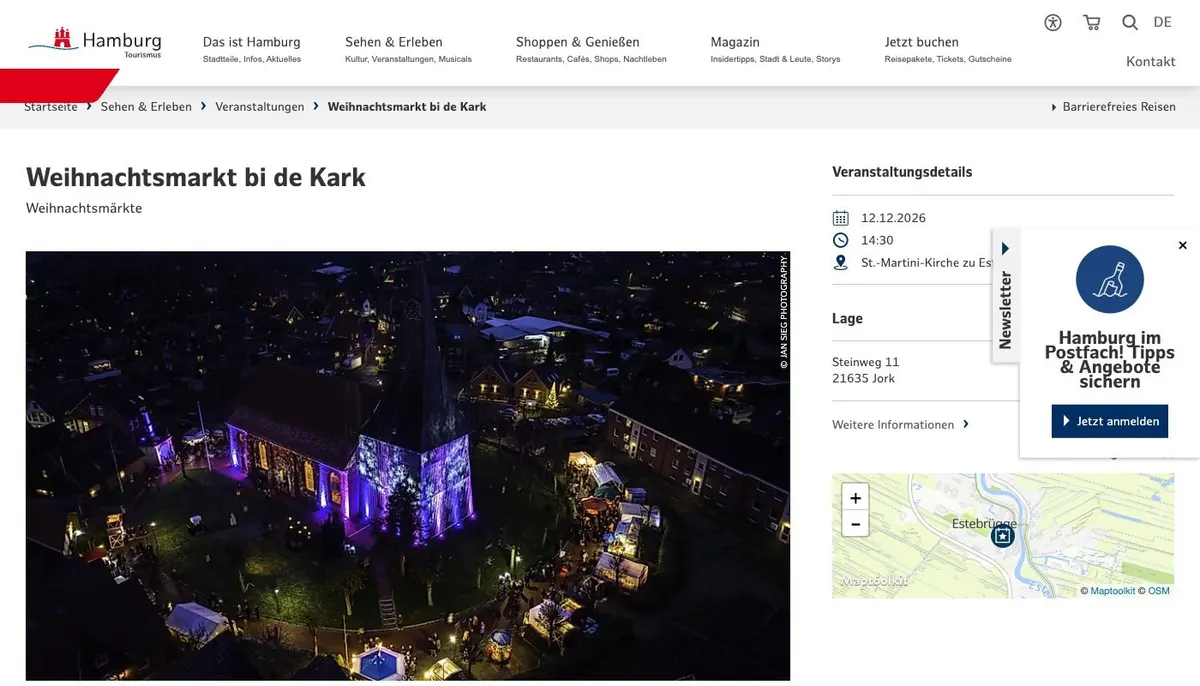This screenshot has width=1200, height=686.
Task: Go to Veranstaltungen breadcrumb
Action: (260, 106)
